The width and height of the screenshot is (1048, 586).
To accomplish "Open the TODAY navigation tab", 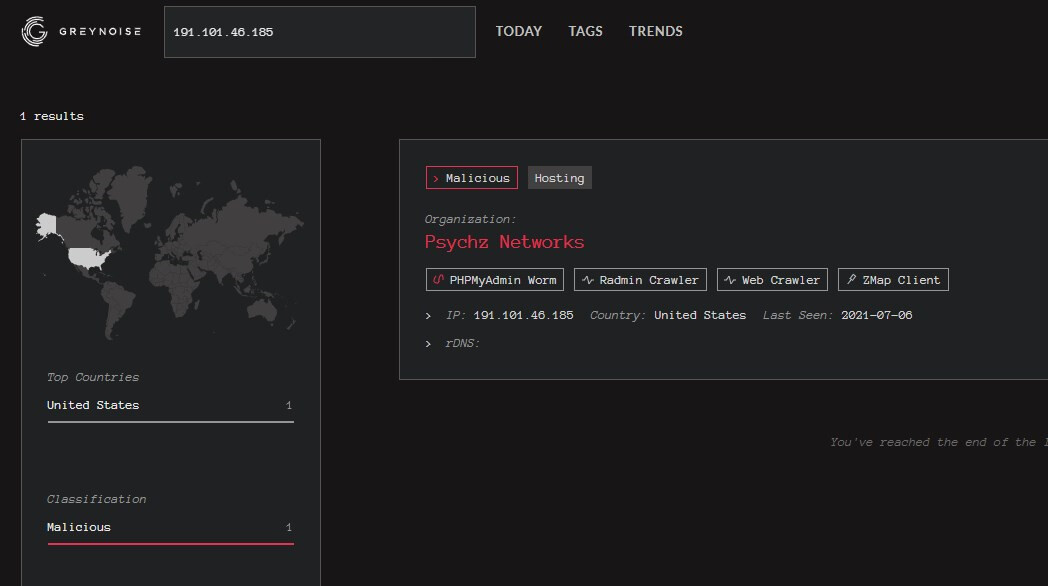I will (x=519, y=31).
